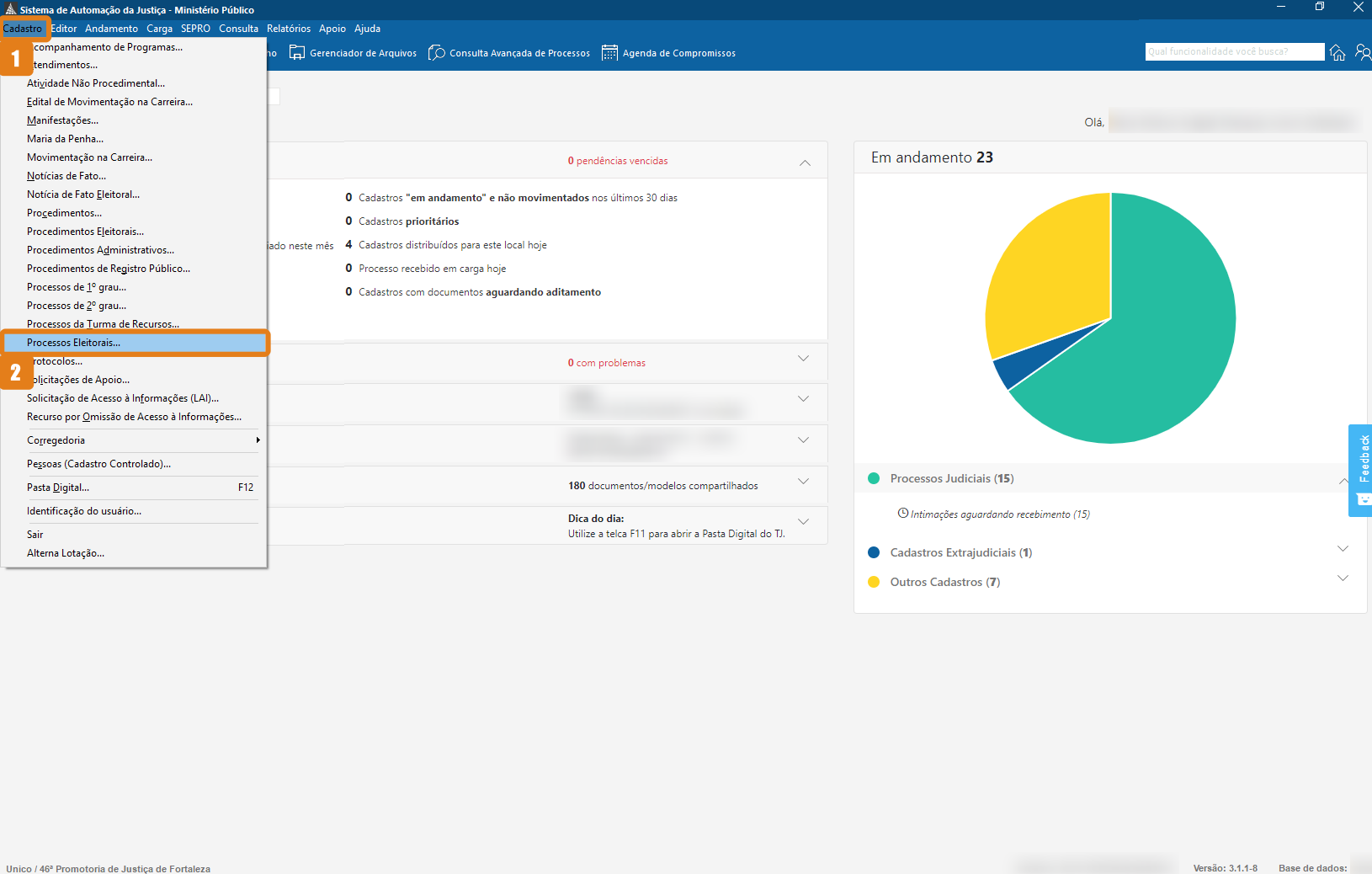Select Processos de 1º grau
1372x874 pixels.
[x=135, y=287]
